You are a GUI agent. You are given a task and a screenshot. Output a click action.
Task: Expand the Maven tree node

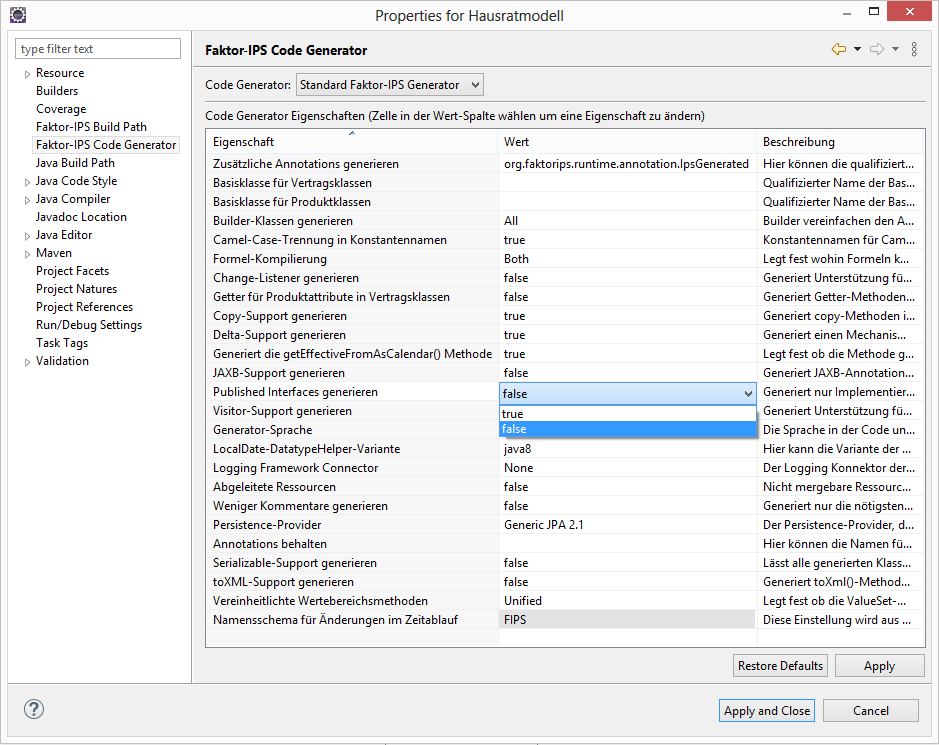click(x=27, y=254)
